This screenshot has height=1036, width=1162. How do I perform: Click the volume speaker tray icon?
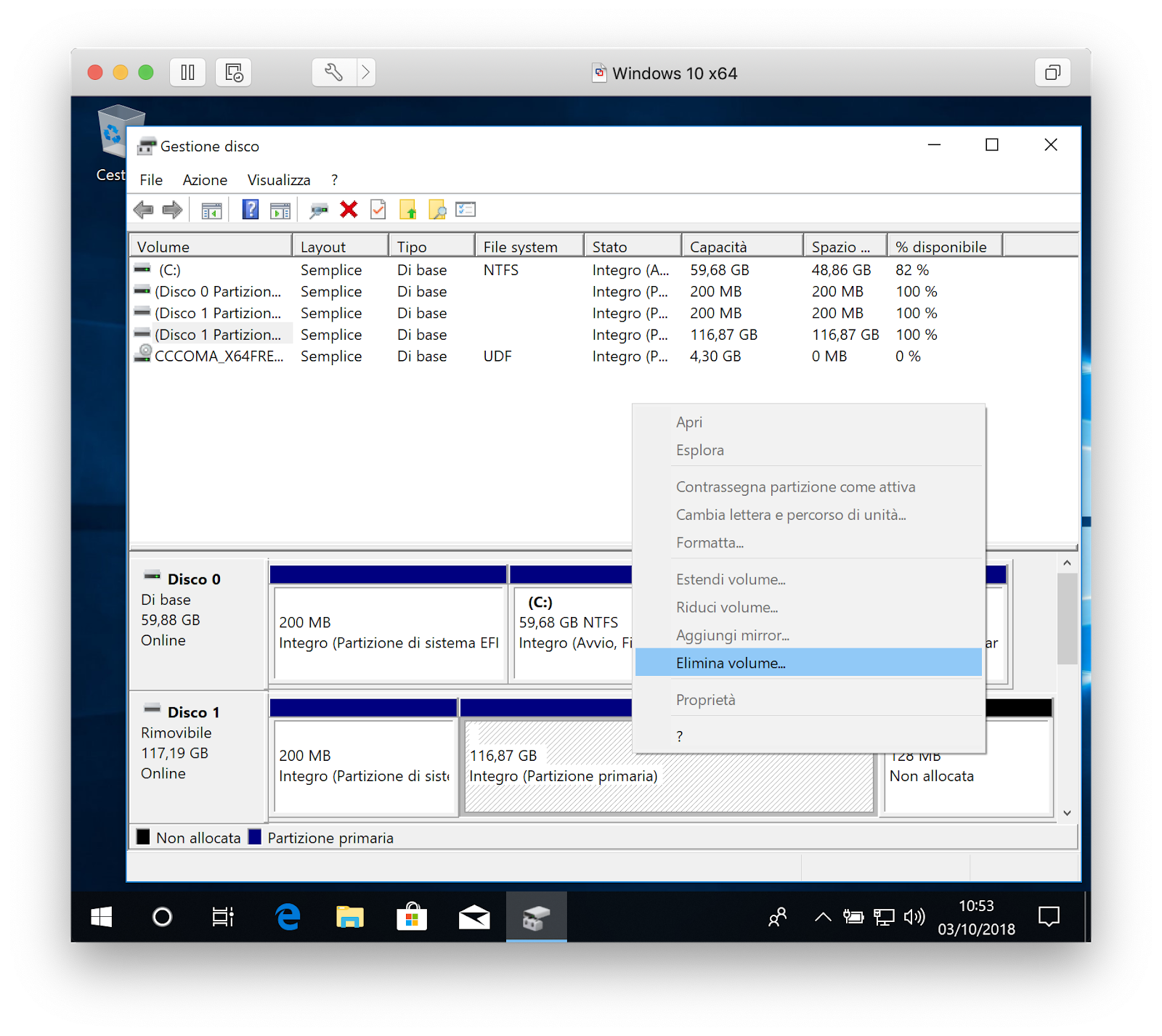[914, 917]
